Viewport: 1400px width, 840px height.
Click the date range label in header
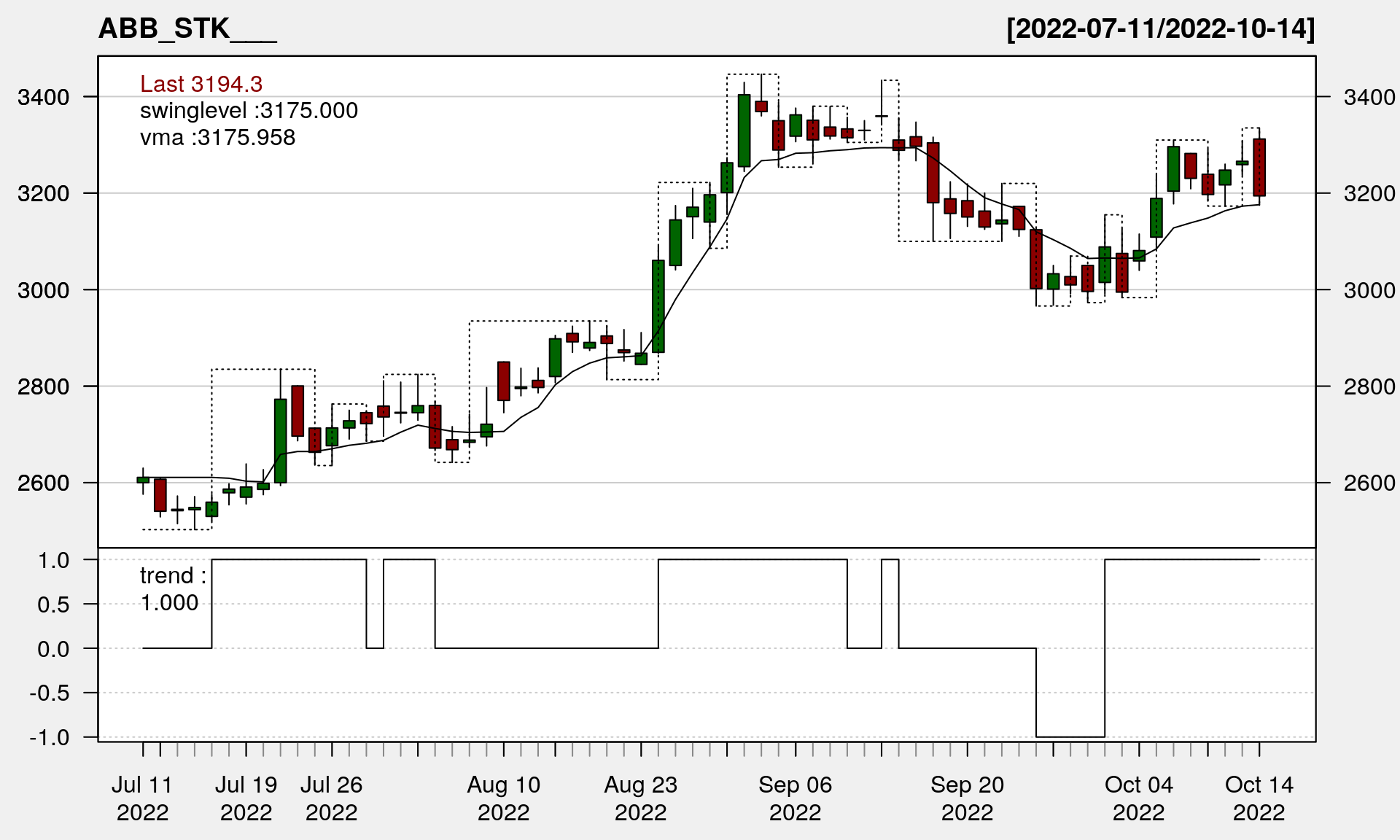pyautogui.click(x=1160, y=29)
